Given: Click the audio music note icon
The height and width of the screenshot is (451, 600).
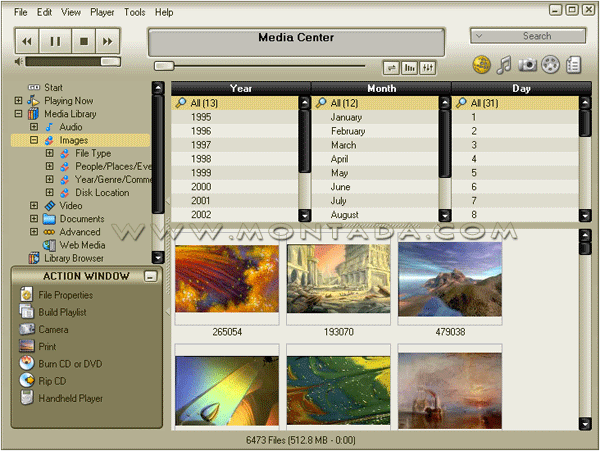Looking at the screenshot, I should pyautogui.click(x=504, y=65).
